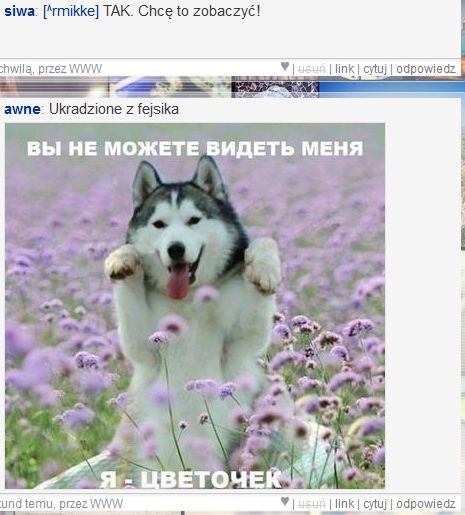The height and width of the screenshot is (515, 465).
Task: Open siwa's user profile
Action: pos(19,11)
